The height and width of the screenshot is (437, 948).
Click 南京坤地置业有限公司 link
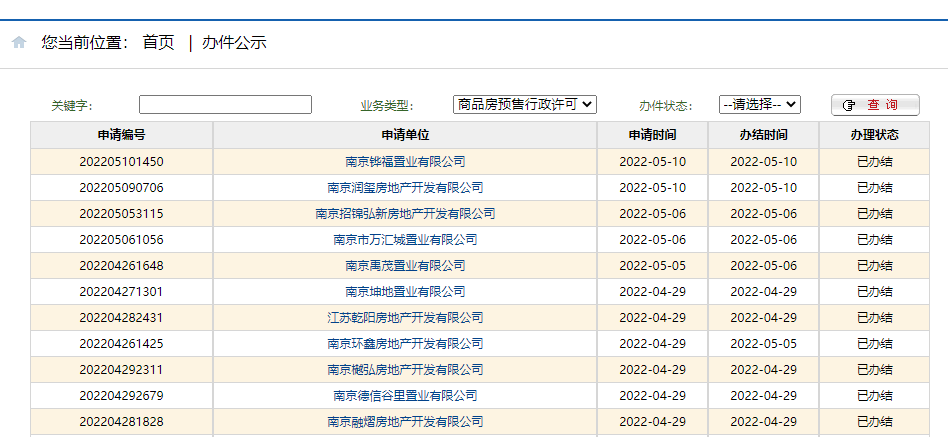coord(405,292)
